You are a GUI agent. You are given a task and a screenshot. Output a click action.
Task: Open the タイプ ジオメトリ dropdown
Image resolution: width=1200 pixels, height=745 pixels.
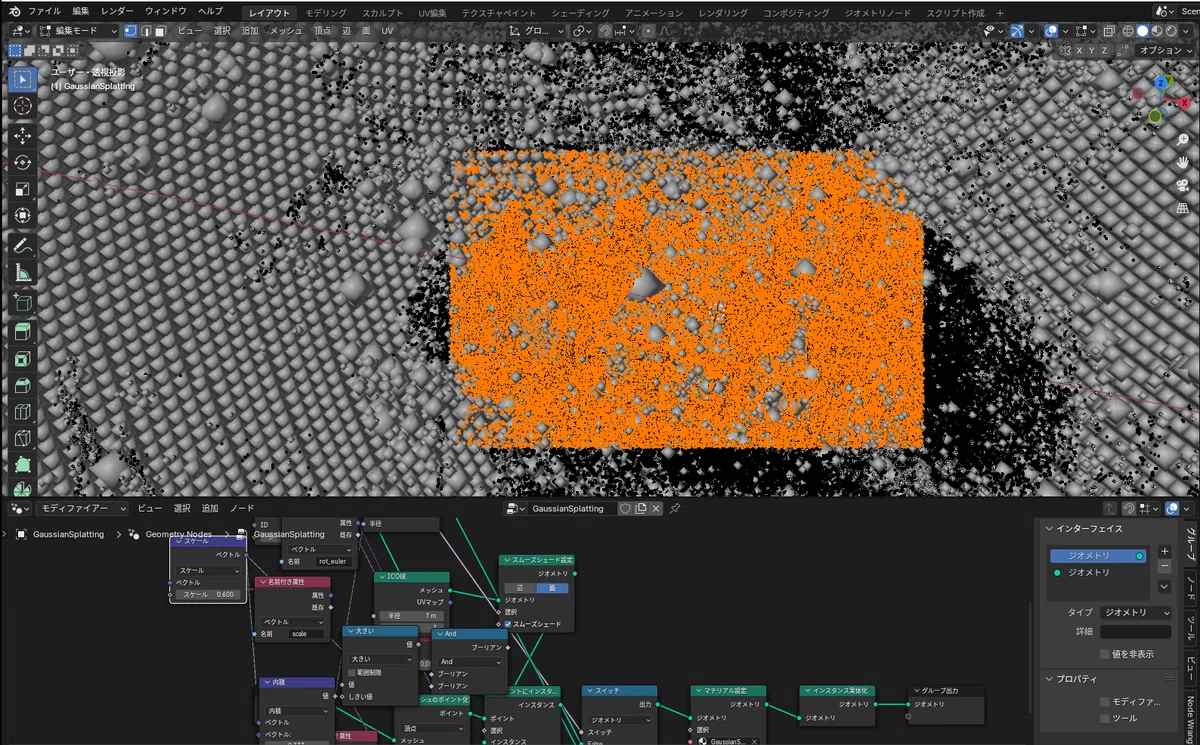(1135, 612)
